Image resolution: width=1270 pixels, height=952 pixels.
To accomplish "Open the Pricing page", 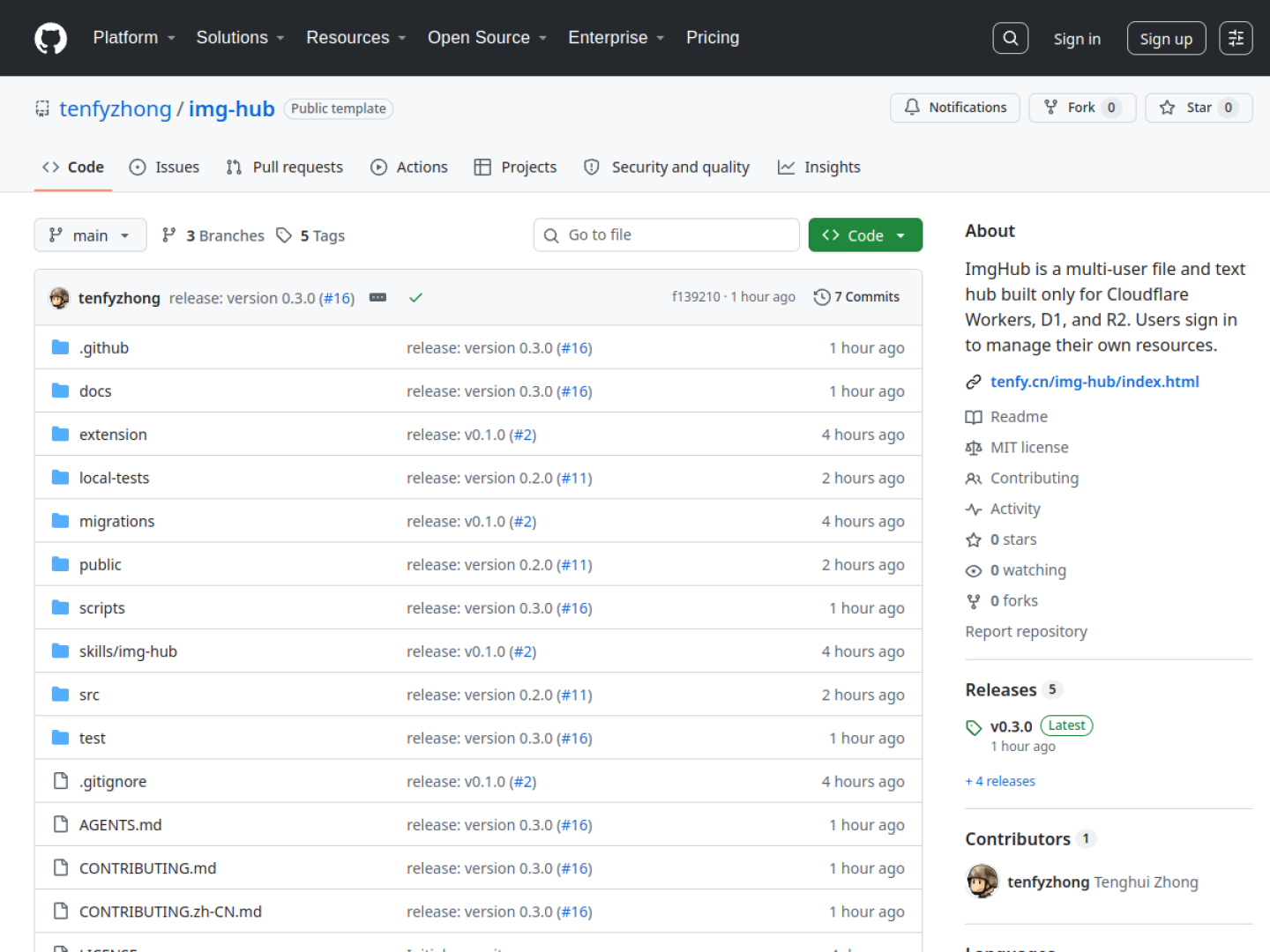I will (x=713, y=38).
